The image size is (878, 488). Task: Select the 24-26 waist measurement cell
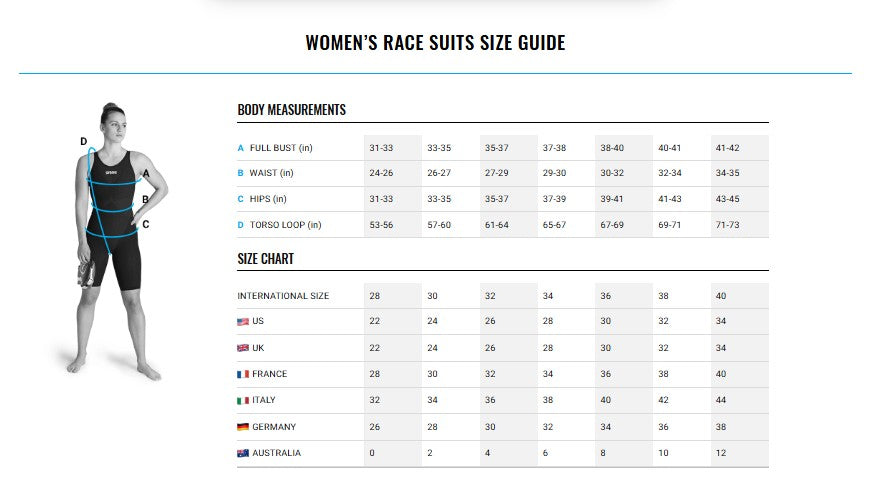pyautogui.click(x=381, y=173)
